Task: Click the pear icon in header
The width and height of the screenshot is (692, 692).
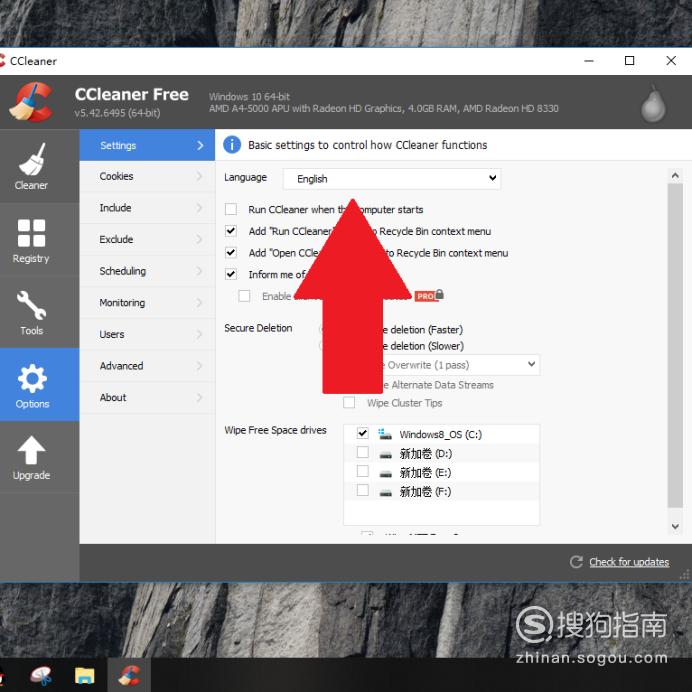Action: click(x=653, y=103)
